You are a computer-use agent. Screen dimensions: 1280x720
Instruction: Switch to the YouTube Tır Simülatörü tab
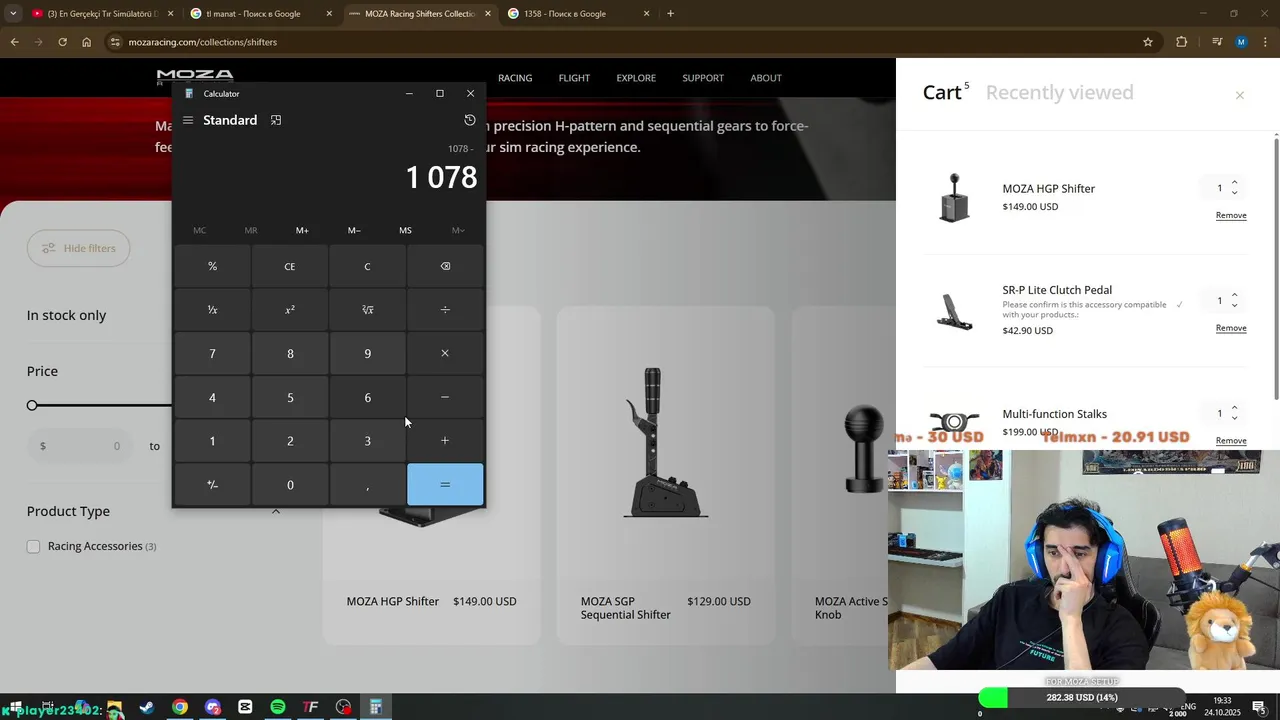click(x=102, y=14)
